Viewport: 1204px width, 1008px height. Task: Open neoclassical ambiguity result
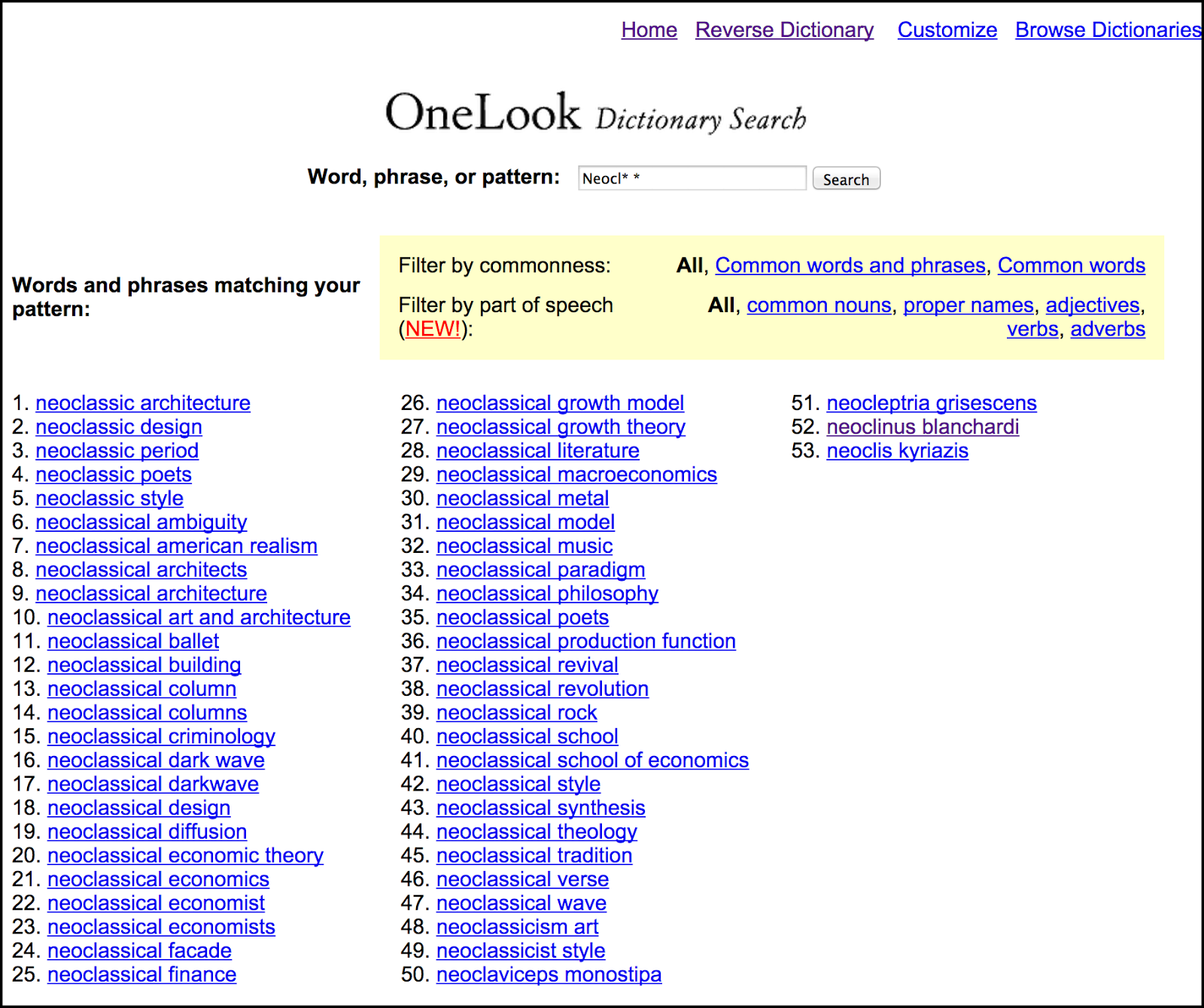[141, 522]
